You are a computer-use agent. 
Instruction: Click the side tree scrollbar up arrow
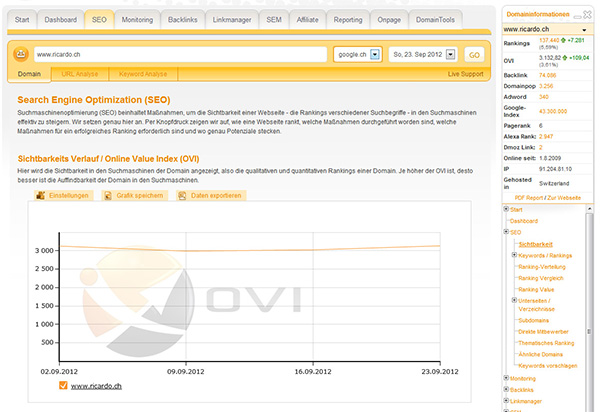[x=589, y=208]
